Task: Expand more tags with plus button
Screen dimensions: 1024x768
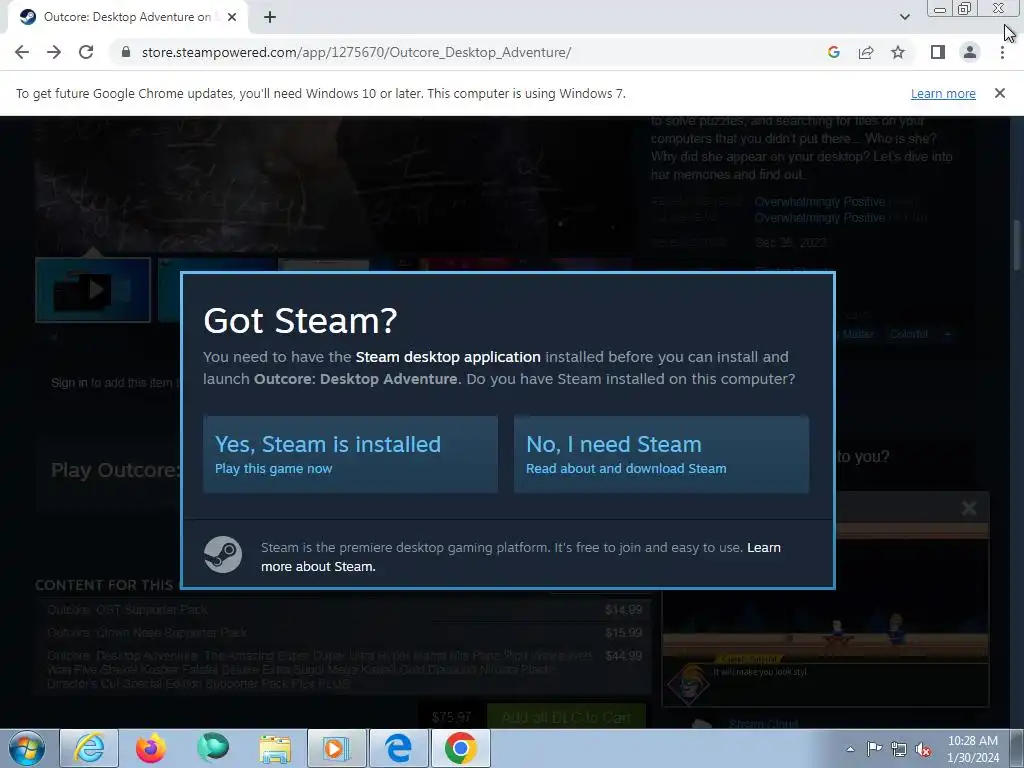Action: click(948, 334)
